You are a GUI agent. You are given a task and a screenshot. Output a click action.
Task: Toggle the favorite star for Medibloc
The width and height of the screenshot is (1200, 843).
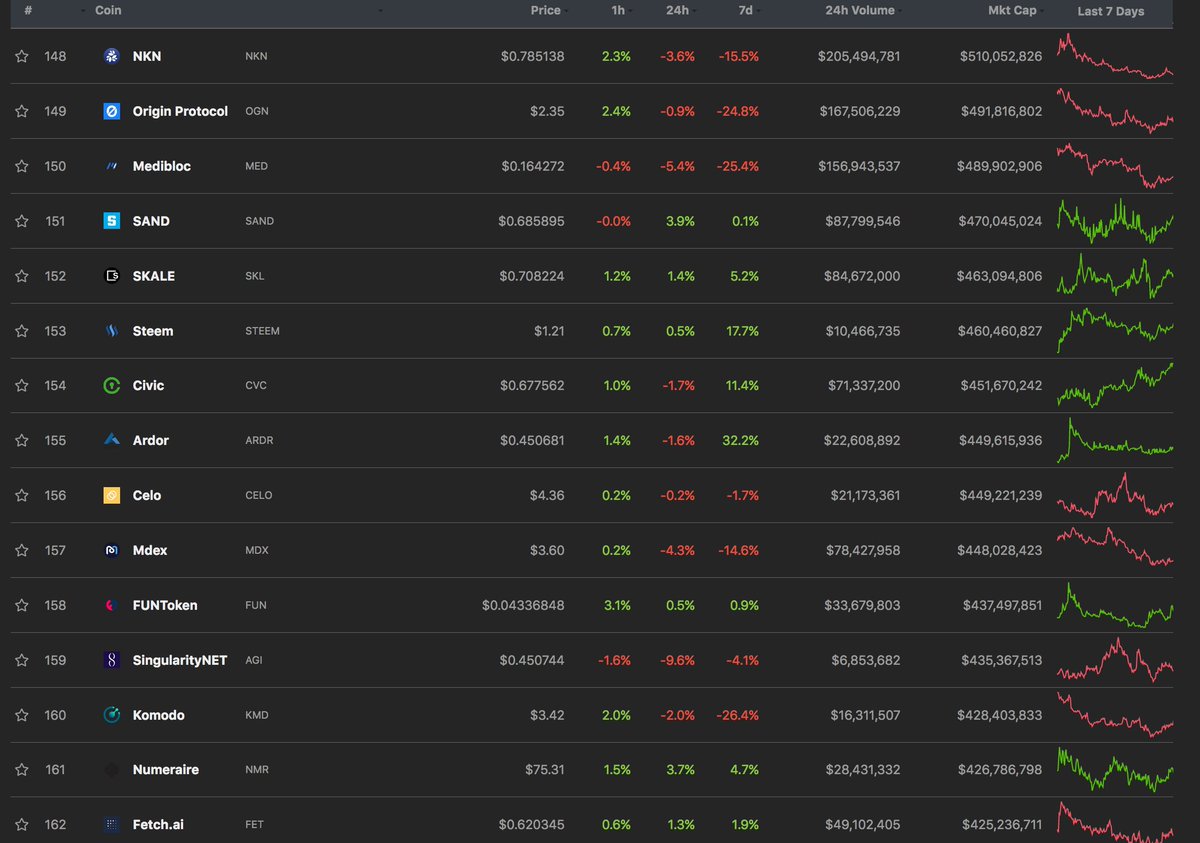coord(22,166)
